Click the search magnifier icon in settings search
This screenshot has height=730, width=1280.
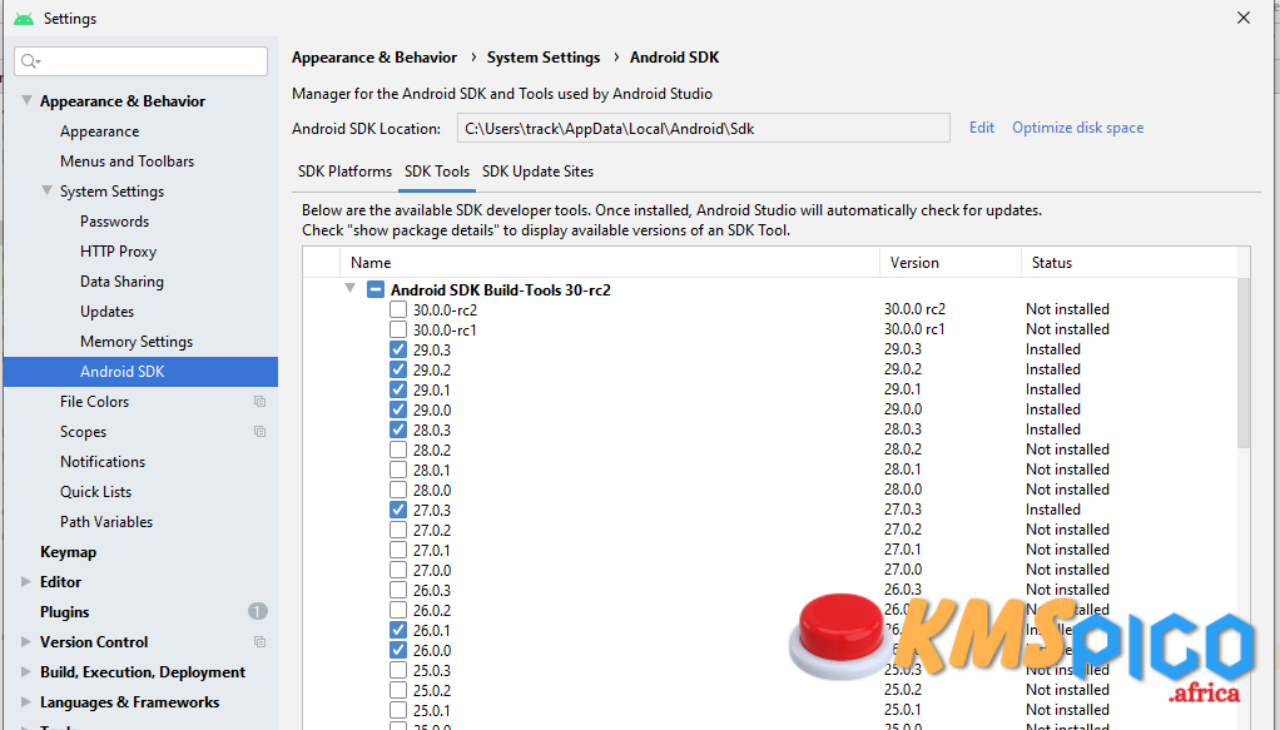(29, 61)
